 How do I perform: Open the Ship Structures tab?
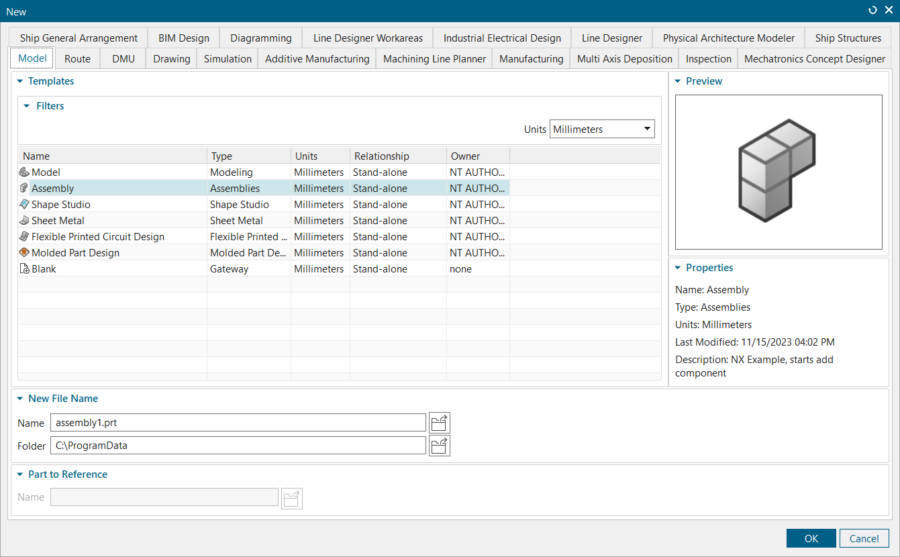point(848,38)
